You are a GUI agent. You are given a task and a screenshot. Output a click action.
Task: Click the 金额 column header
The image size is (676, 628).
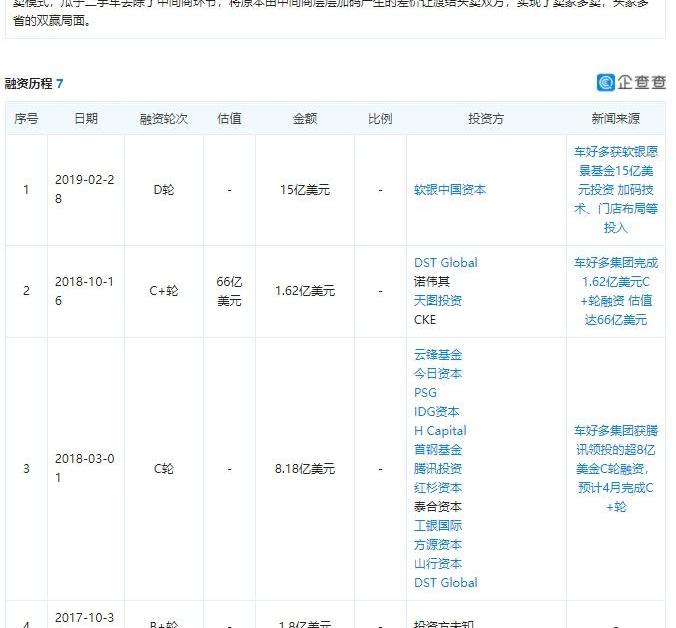click(305, 119)
